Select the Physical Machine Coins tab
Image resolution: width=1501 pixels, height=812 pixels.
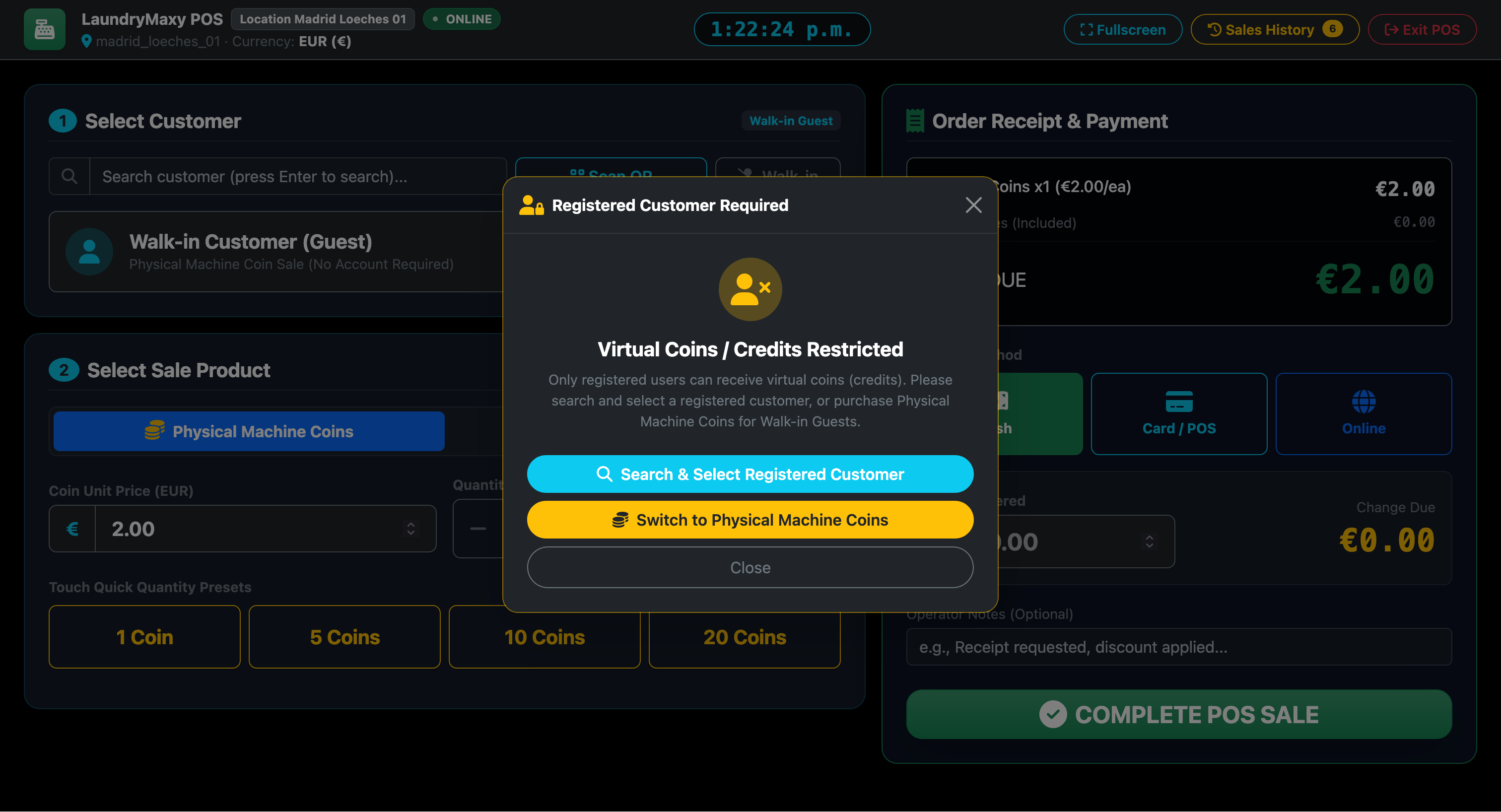(x=249, y=431)
